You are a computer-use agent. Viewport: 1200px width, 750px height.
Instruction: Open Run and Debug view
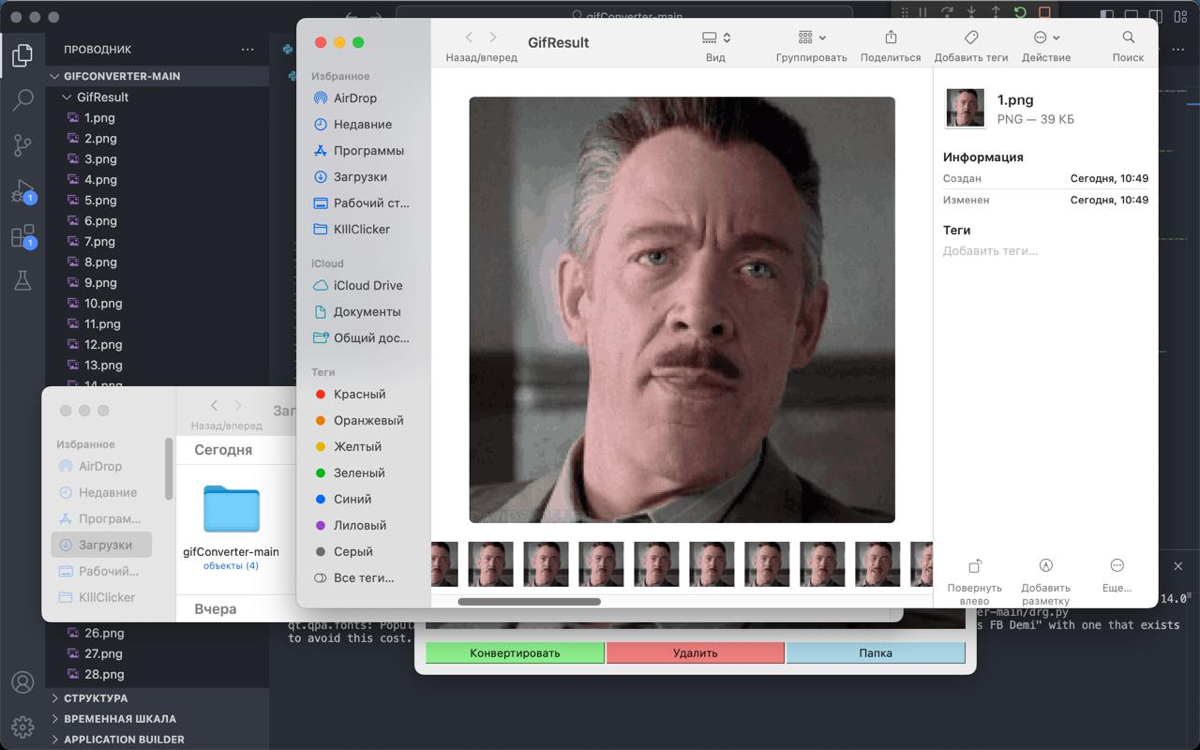[x=22, y=192]
